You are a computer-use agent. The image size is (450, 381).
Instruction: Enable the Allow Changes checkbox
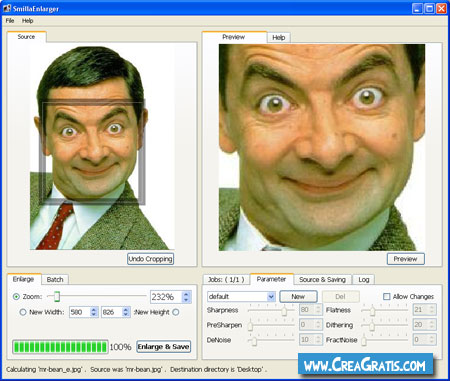[386, 296]
